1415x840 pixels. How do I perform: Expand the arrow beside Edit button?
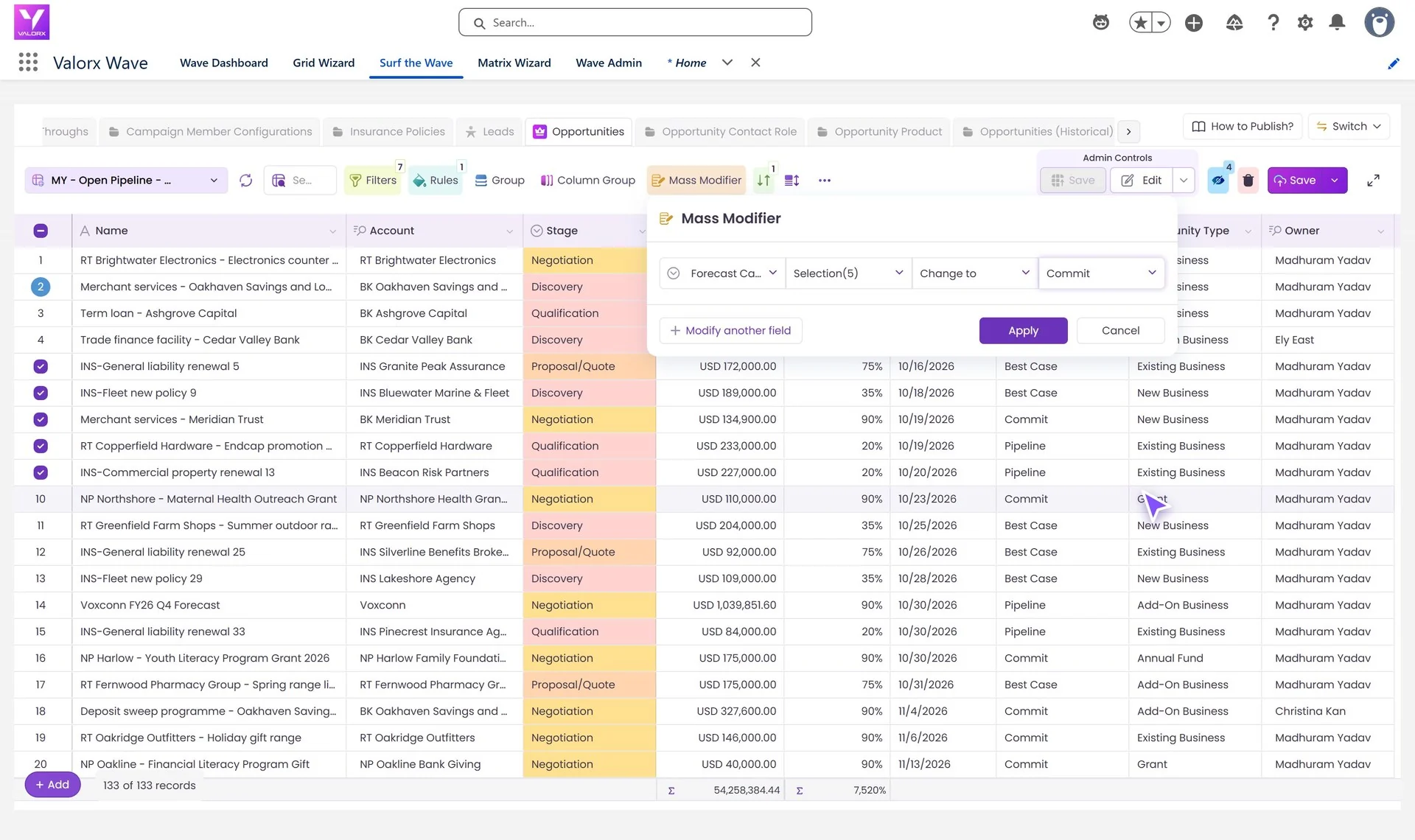click(x=1184, y=181)
